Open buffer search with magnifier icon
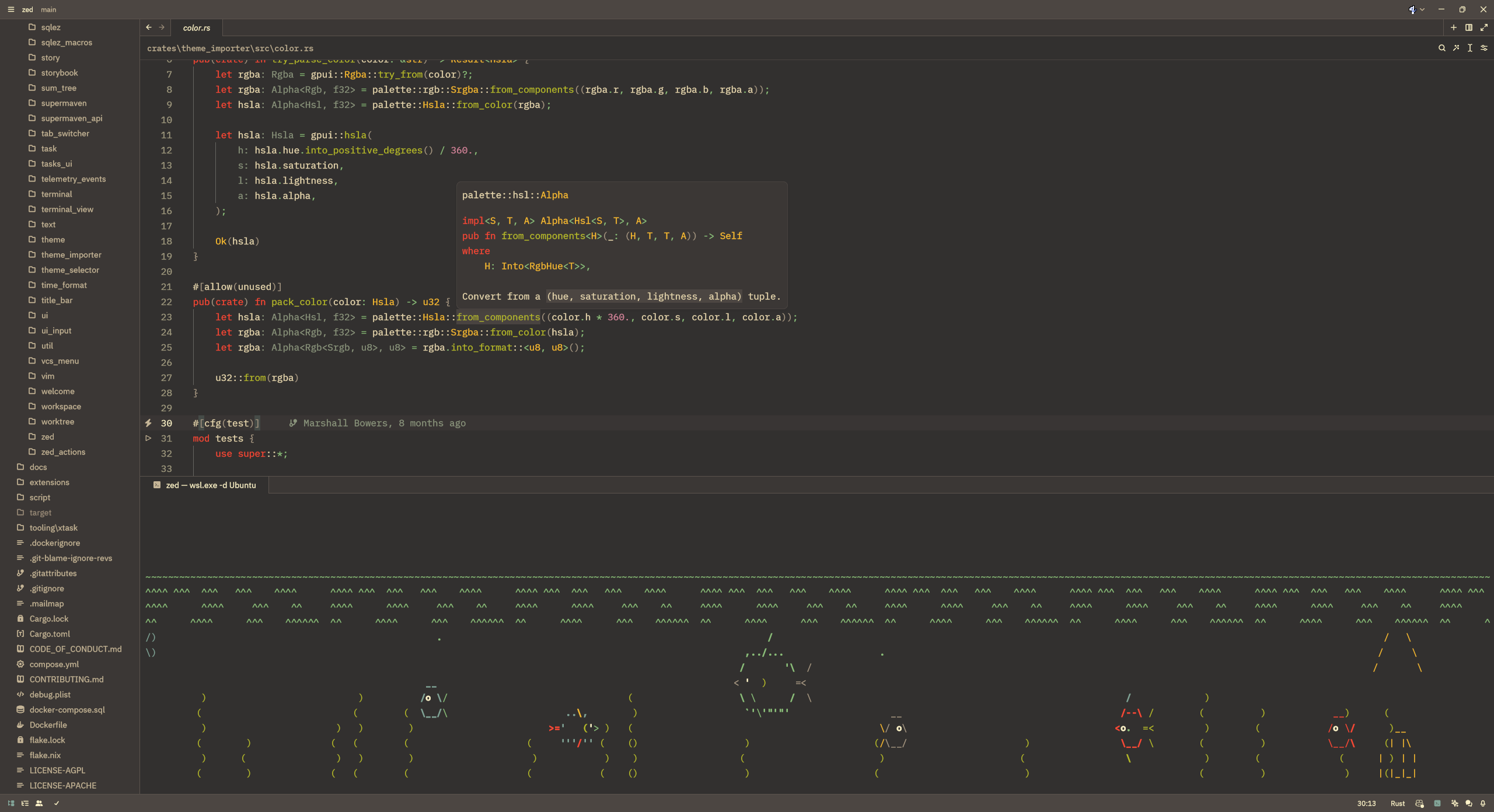 coord(1442,48)
